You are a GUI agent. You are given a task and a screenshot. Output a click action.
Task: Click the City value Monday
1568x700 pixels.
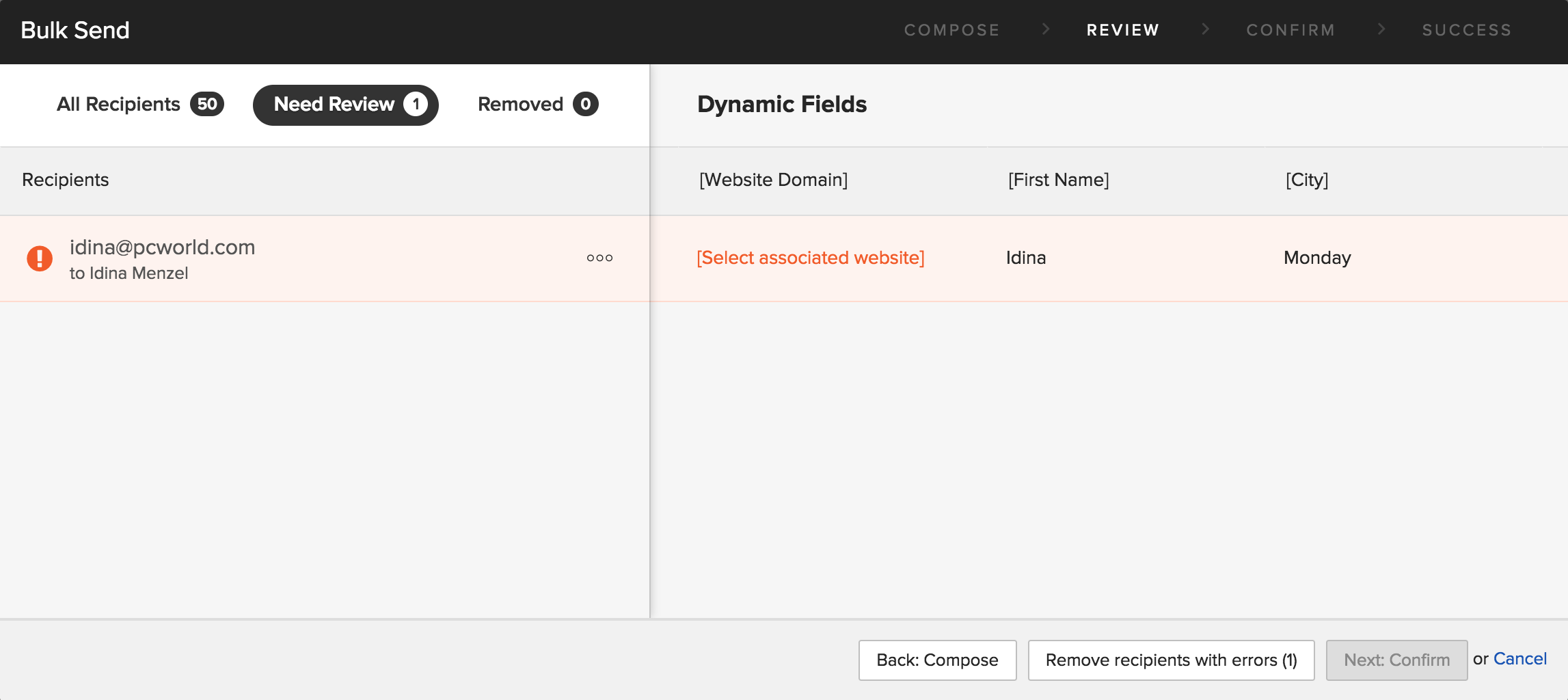[x=1317, y=258]
